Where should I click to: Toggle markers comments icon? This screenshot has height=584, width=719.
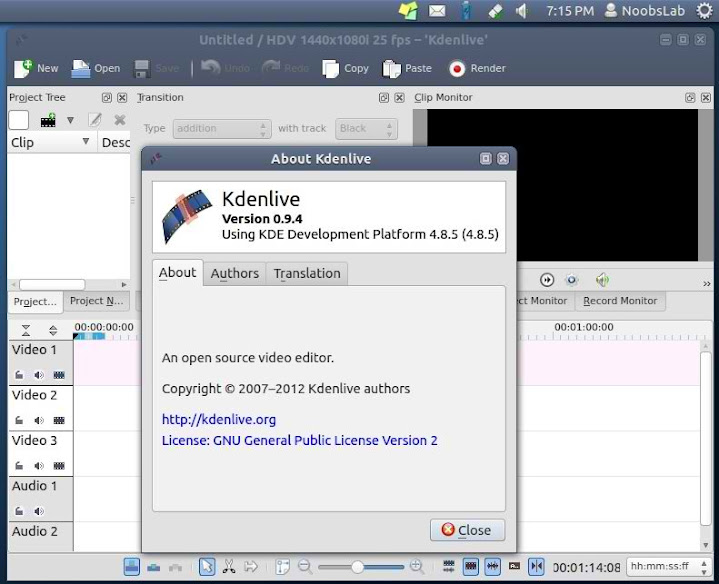pos(514,567)
